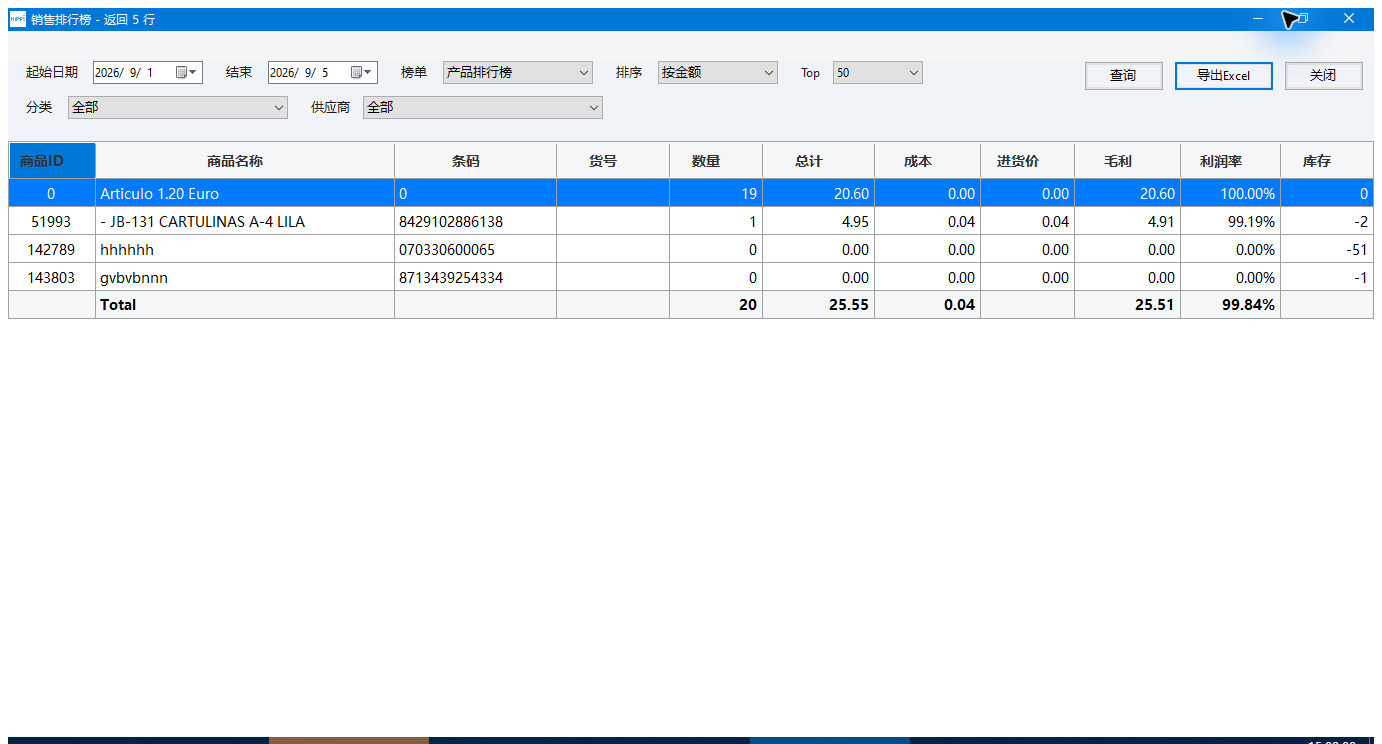Run the search with the 查询 button
This screenshot has height=744, width=1382.
[x=1124, y=76]
